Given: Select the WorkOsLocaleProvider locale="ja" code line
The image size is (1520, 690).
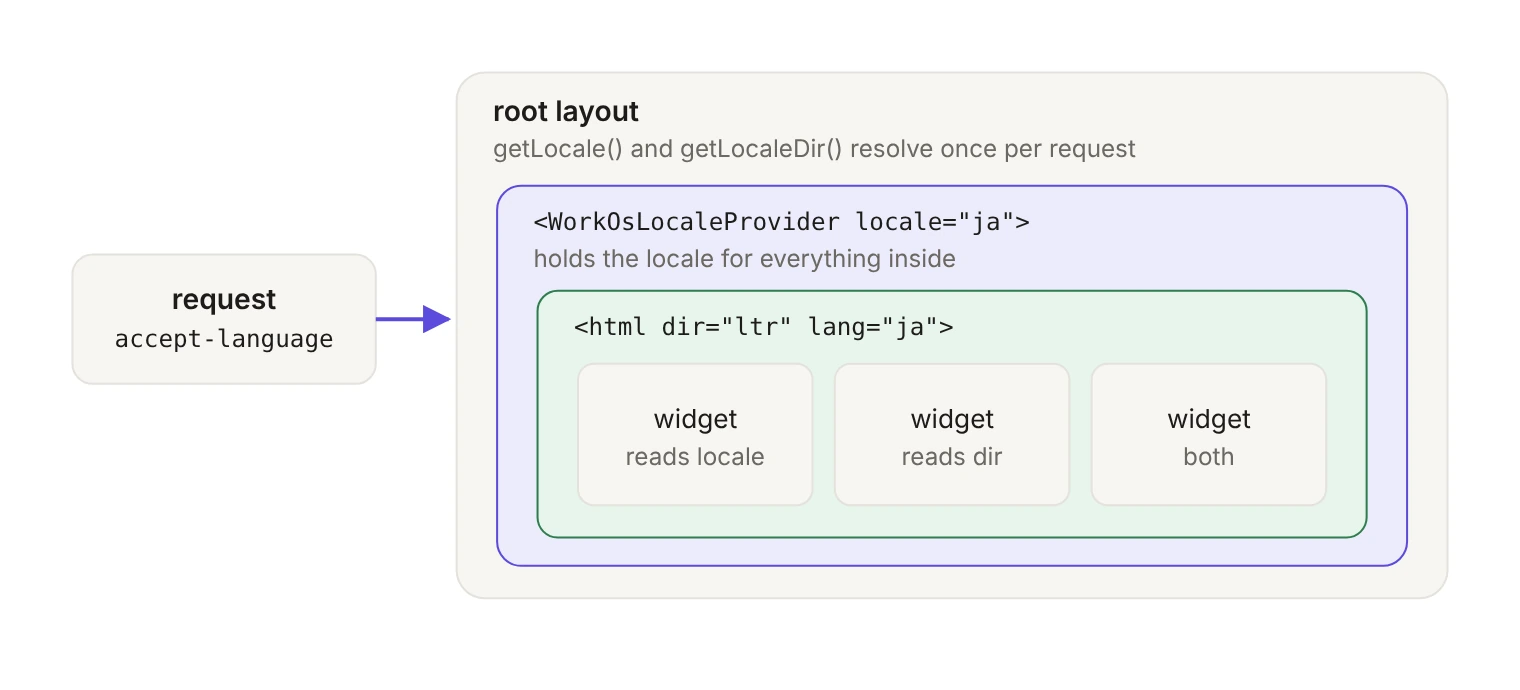Looking at the screenshot, I should [781, 222].
